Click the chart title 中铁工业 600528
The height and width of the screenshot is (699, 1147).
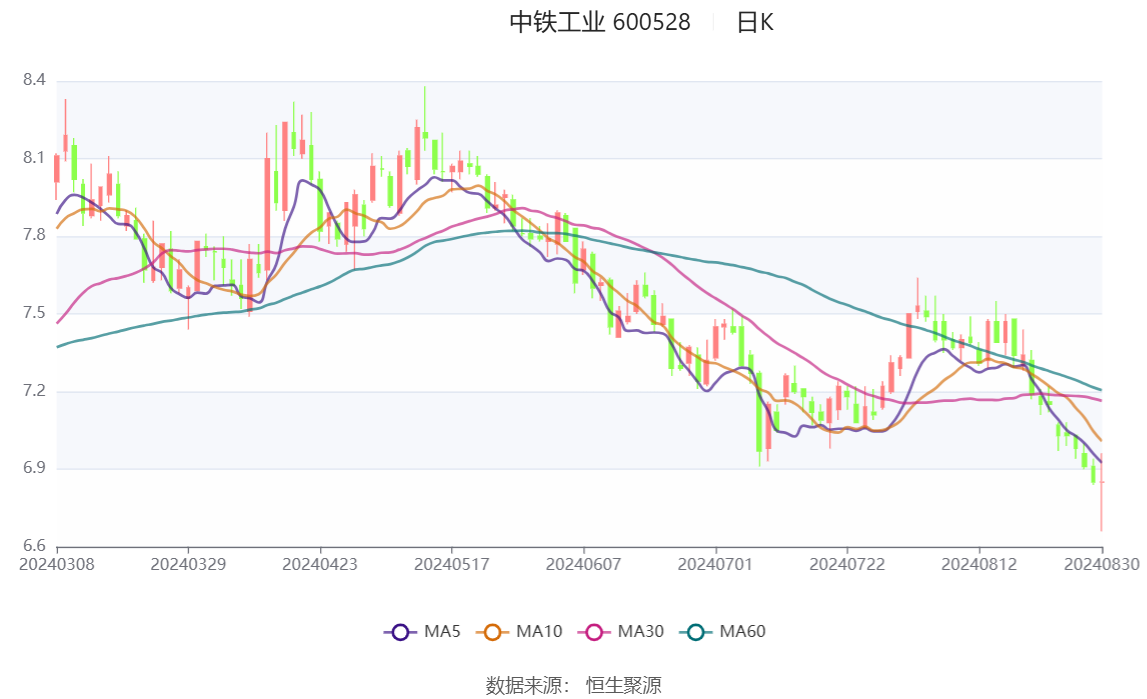(600, 22)
